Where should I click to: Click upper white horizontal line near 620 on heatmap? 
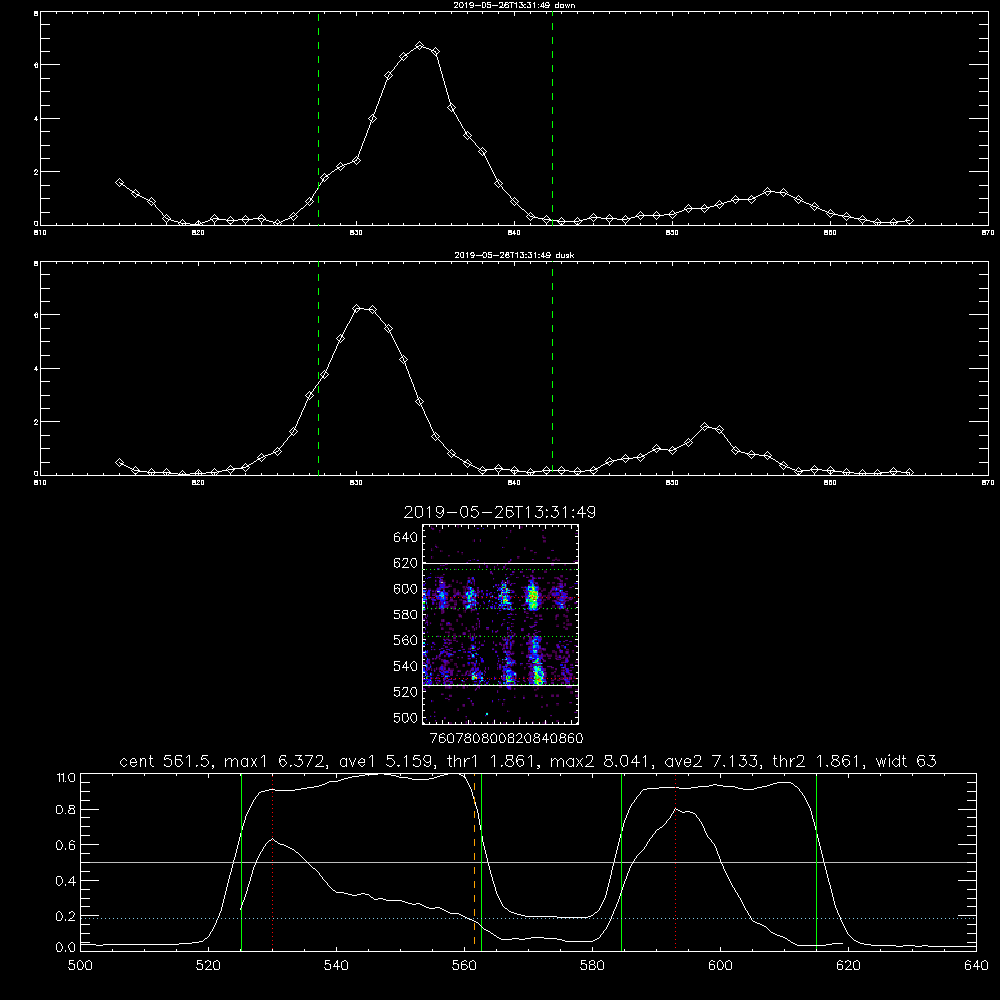click(501, 564)
